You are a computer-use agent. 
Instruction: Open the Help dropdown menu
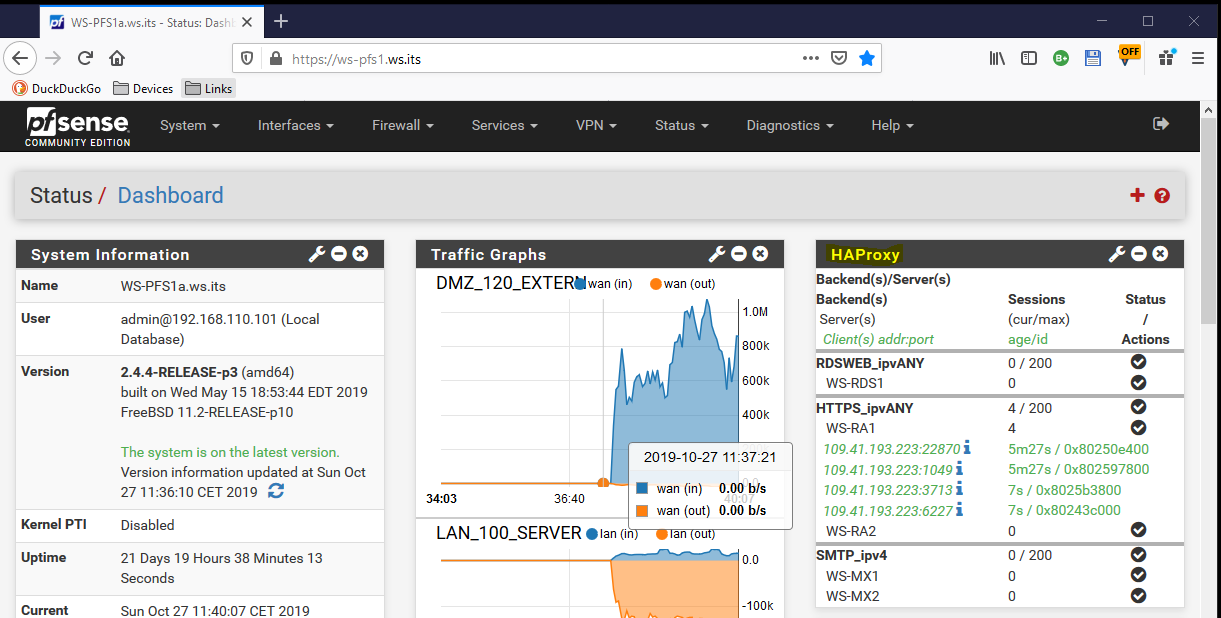(893, 125)
